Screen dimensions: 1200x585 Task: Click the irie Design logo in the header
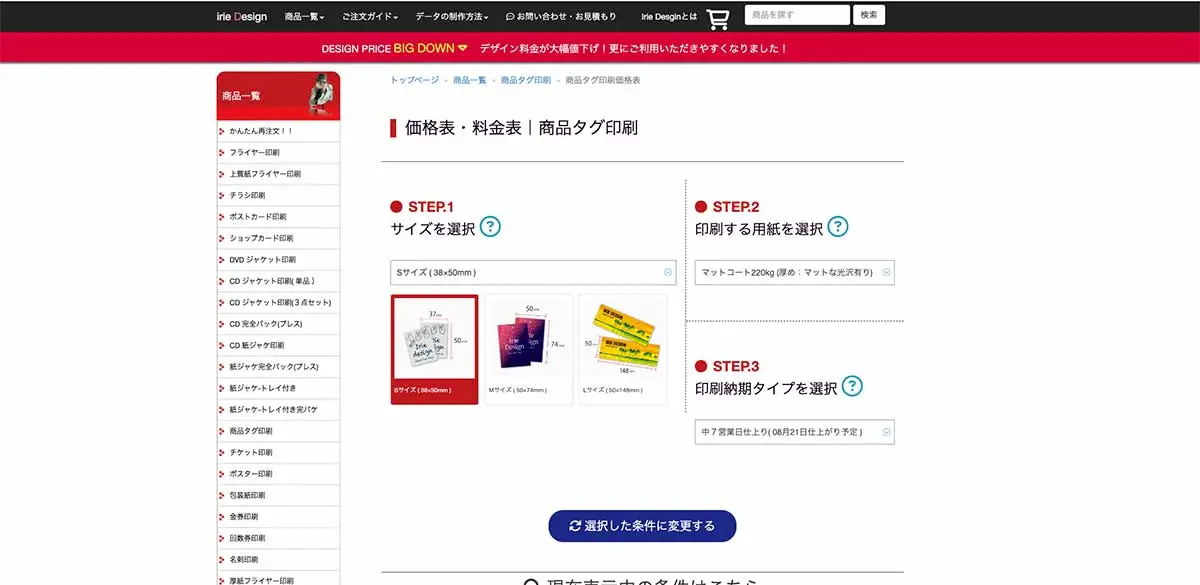[x=243, y=15]
